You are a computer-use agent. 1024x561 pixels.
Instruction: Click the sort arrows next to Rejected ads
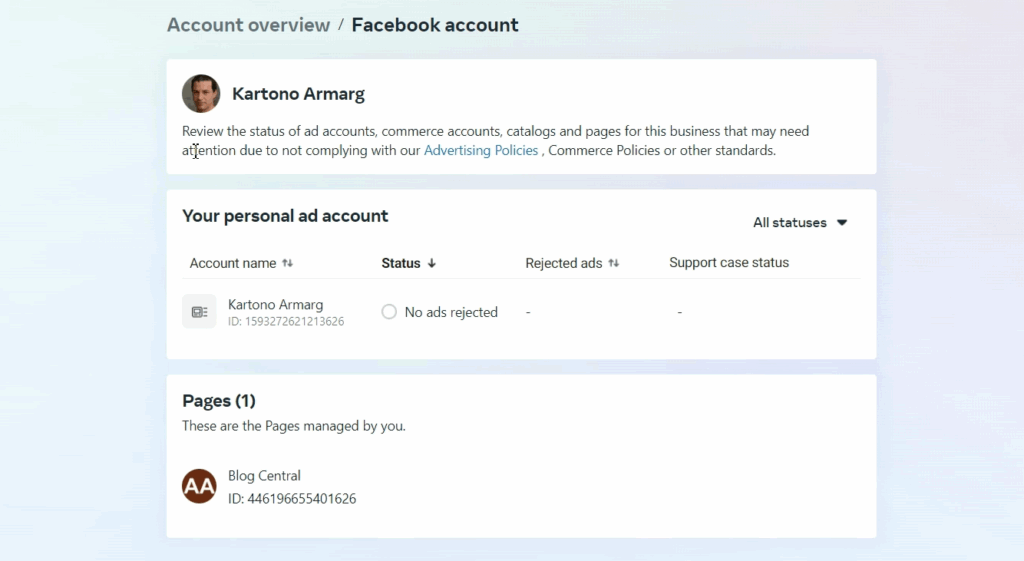pos(614,264)
